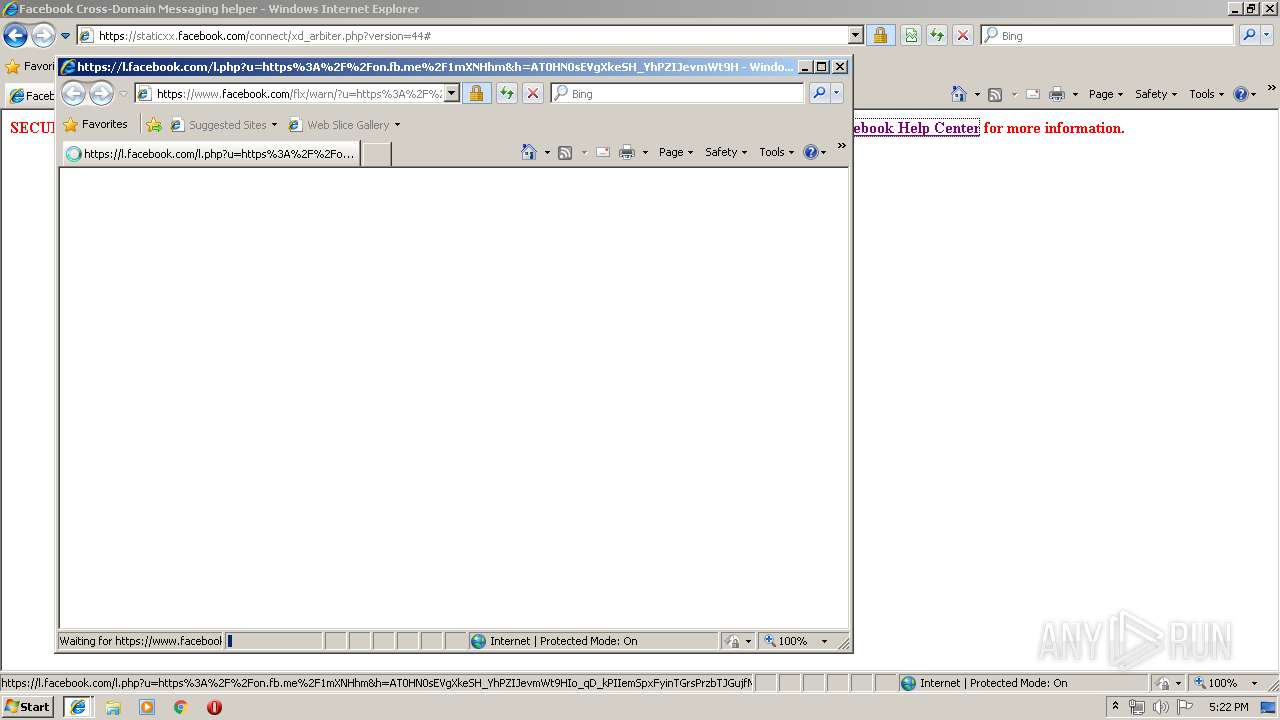Click Internet Protected Mode status in popup window
The image size is (1280, 720).
point(593,641)
